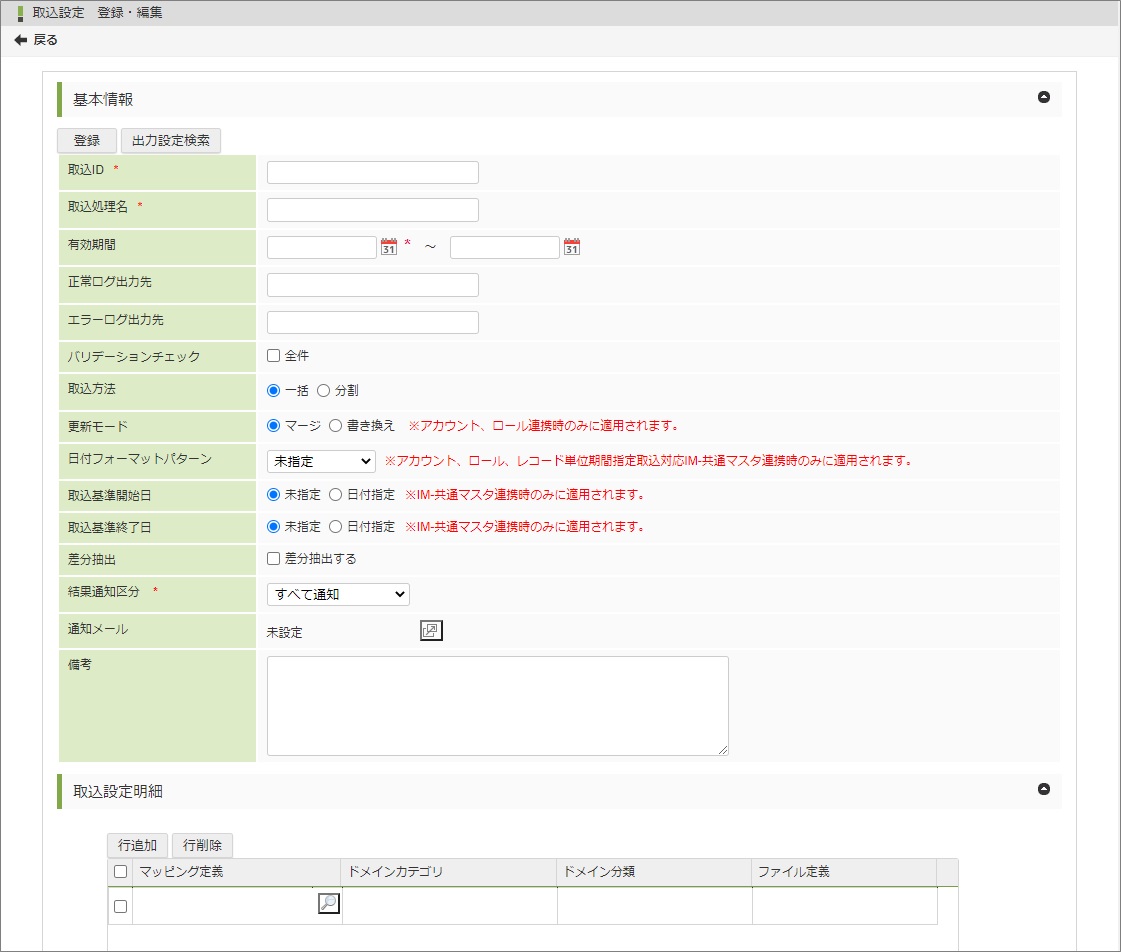Collapse the 基本情報 section
The width and height of the screenshot is (1121, 952).
1044,98
